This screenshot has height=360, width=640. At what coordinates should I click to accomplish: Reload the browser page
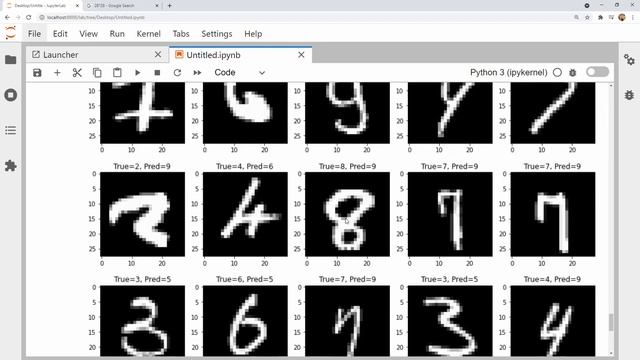[x=29, y=18]
